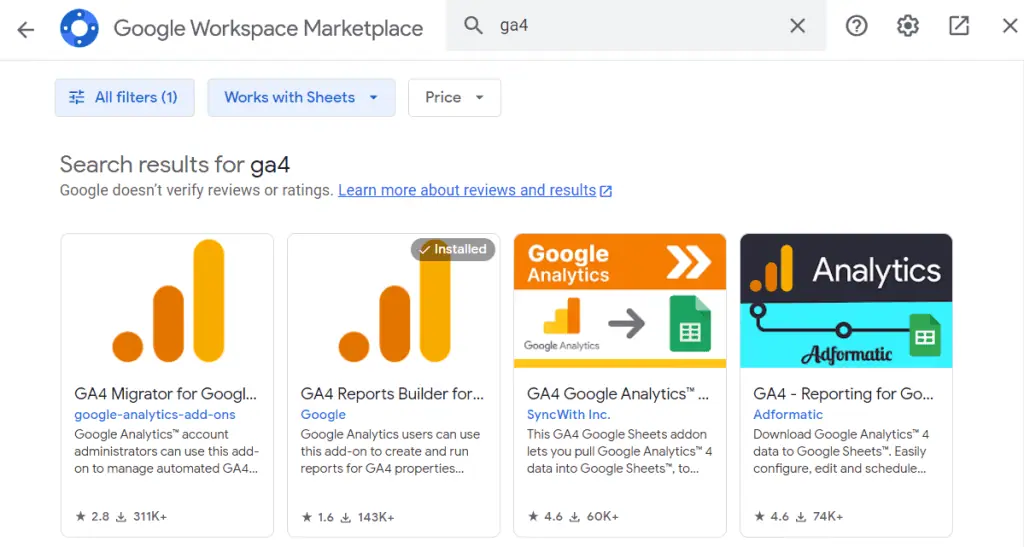Screen dimensions: 1024x547
Task: Click the external link icon after results link
Action: click(x=606, y=191)
